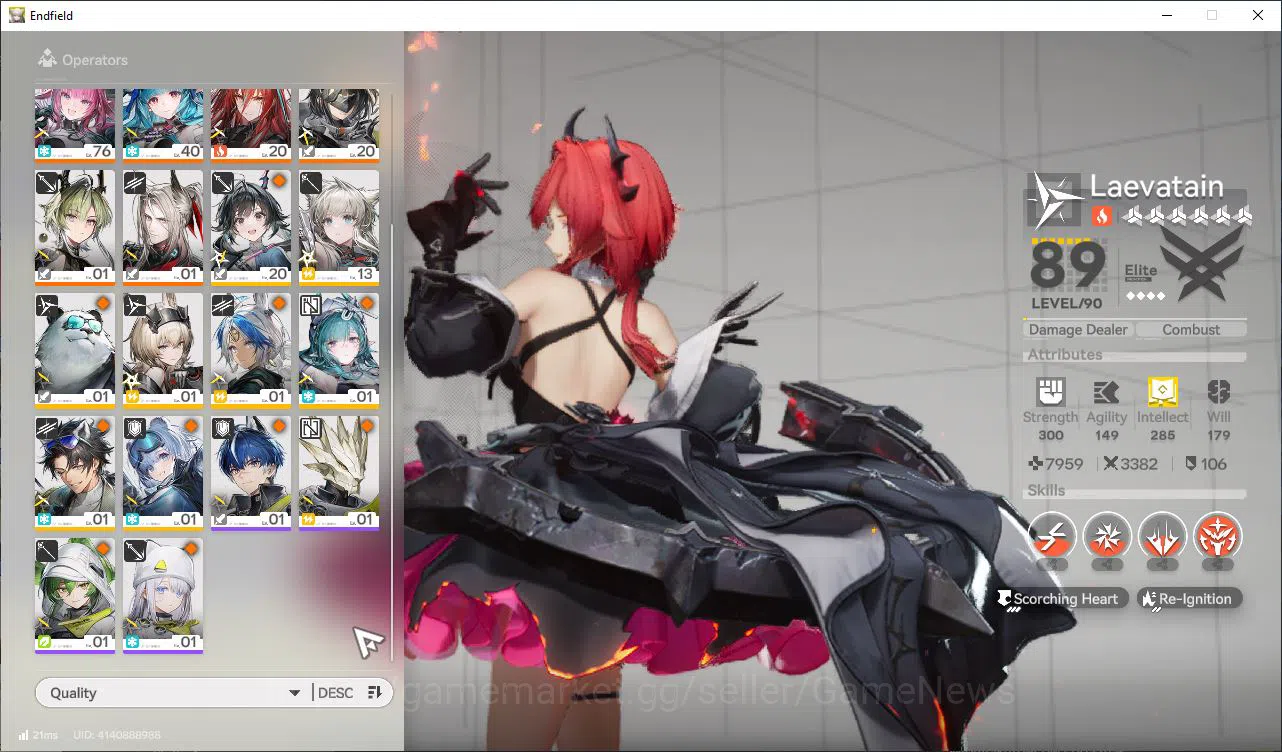Screen dimensions: 1282x752
Task: Click the six-star rarity row
Action: [x=1186, y=215]
